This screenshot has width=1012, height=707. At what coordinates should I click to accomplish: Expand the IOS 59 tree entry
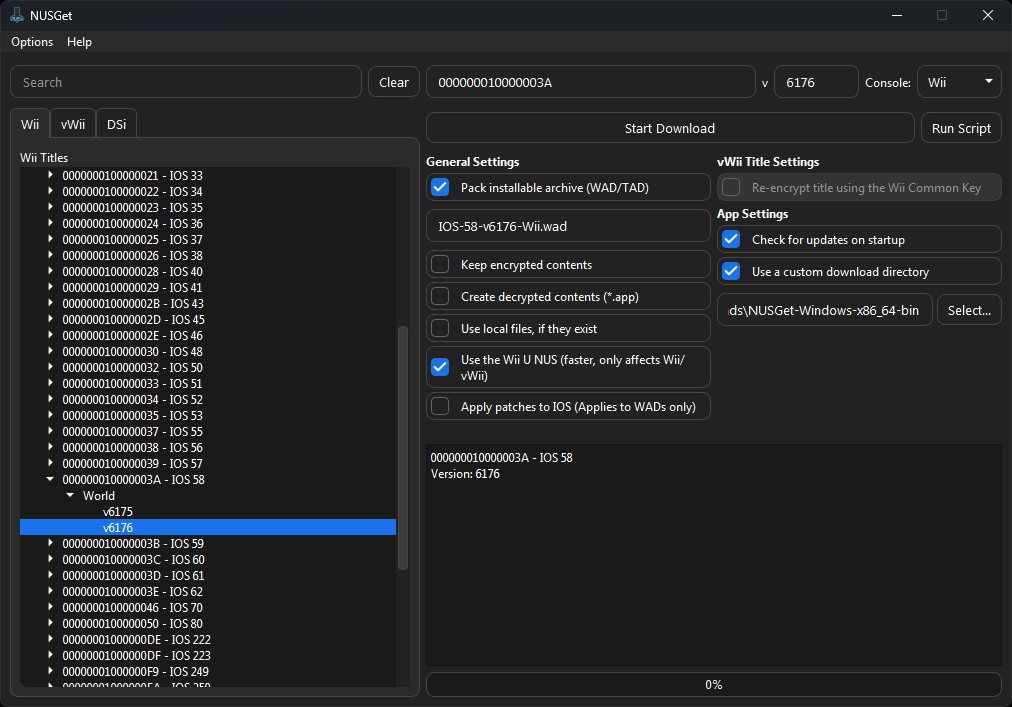coord(50,543)
